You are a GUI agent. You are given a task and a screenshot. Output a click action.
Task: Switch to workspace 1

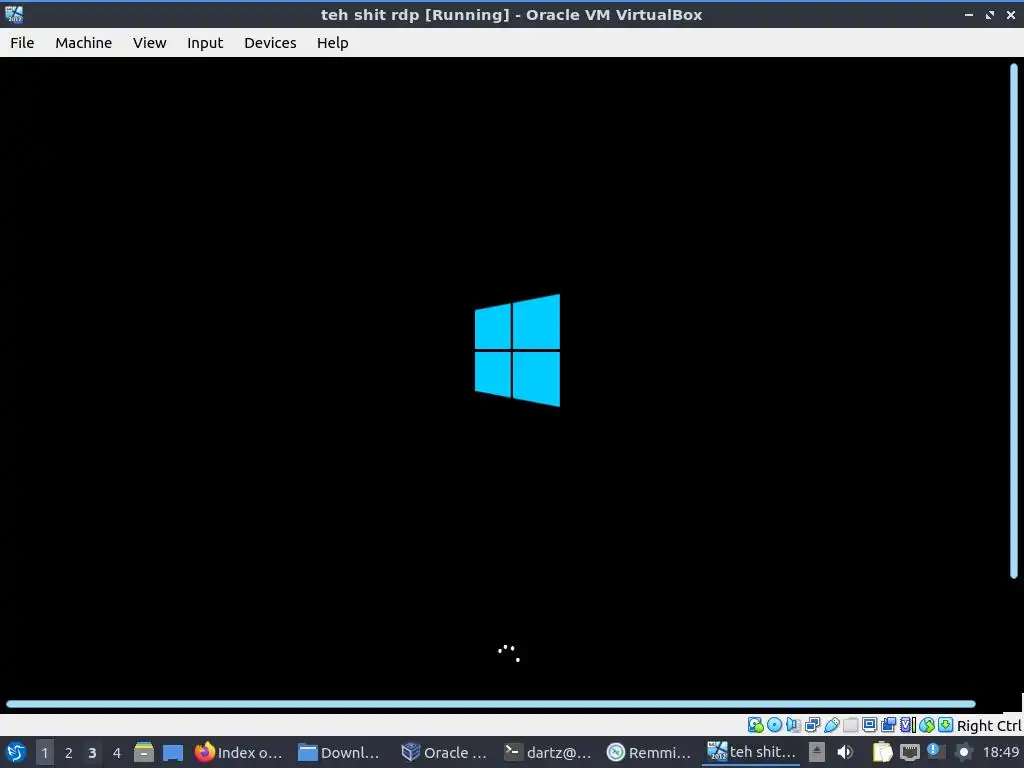click(x=44, y=752)
